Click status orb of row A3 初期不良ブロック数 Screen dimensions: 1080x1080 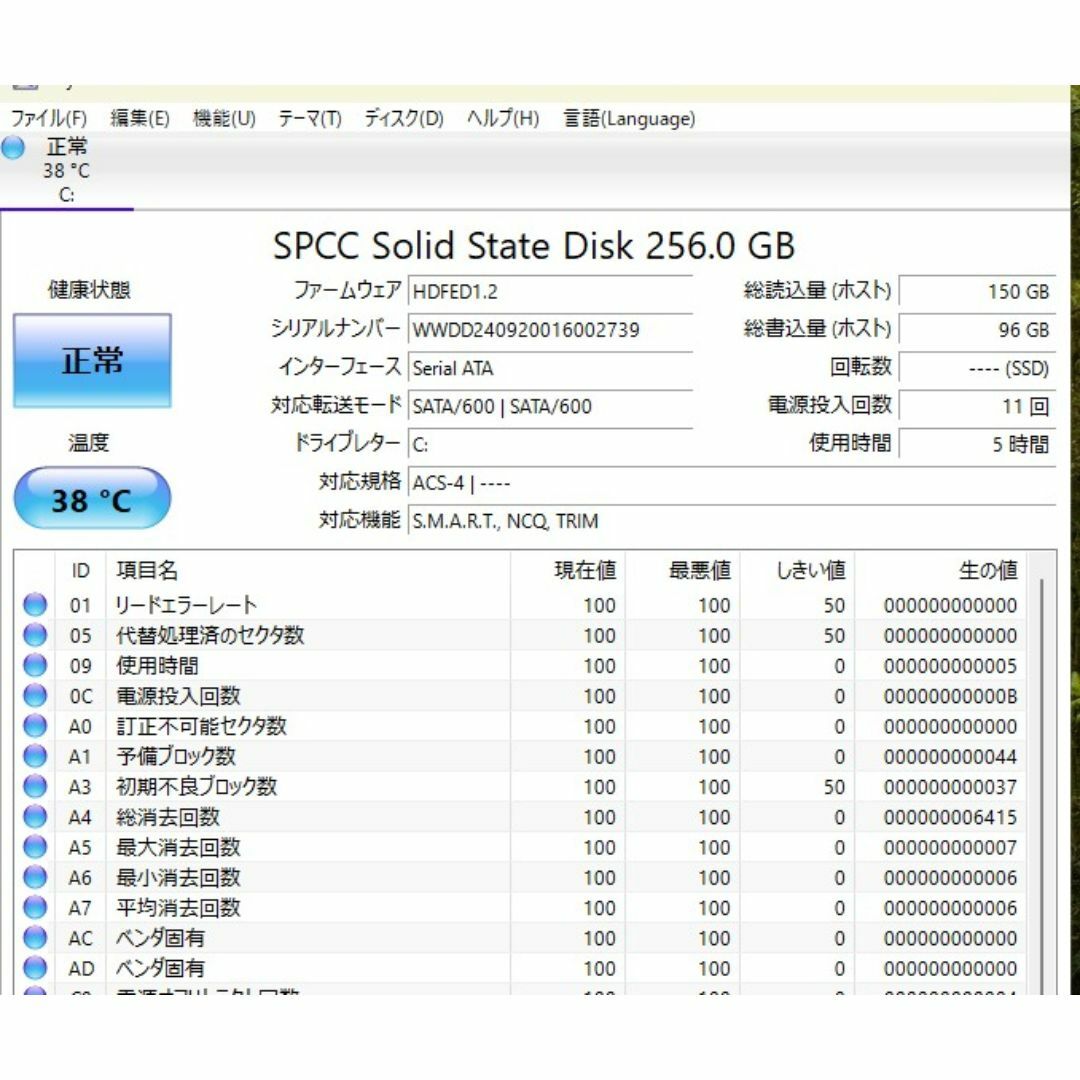coord(34,787)
